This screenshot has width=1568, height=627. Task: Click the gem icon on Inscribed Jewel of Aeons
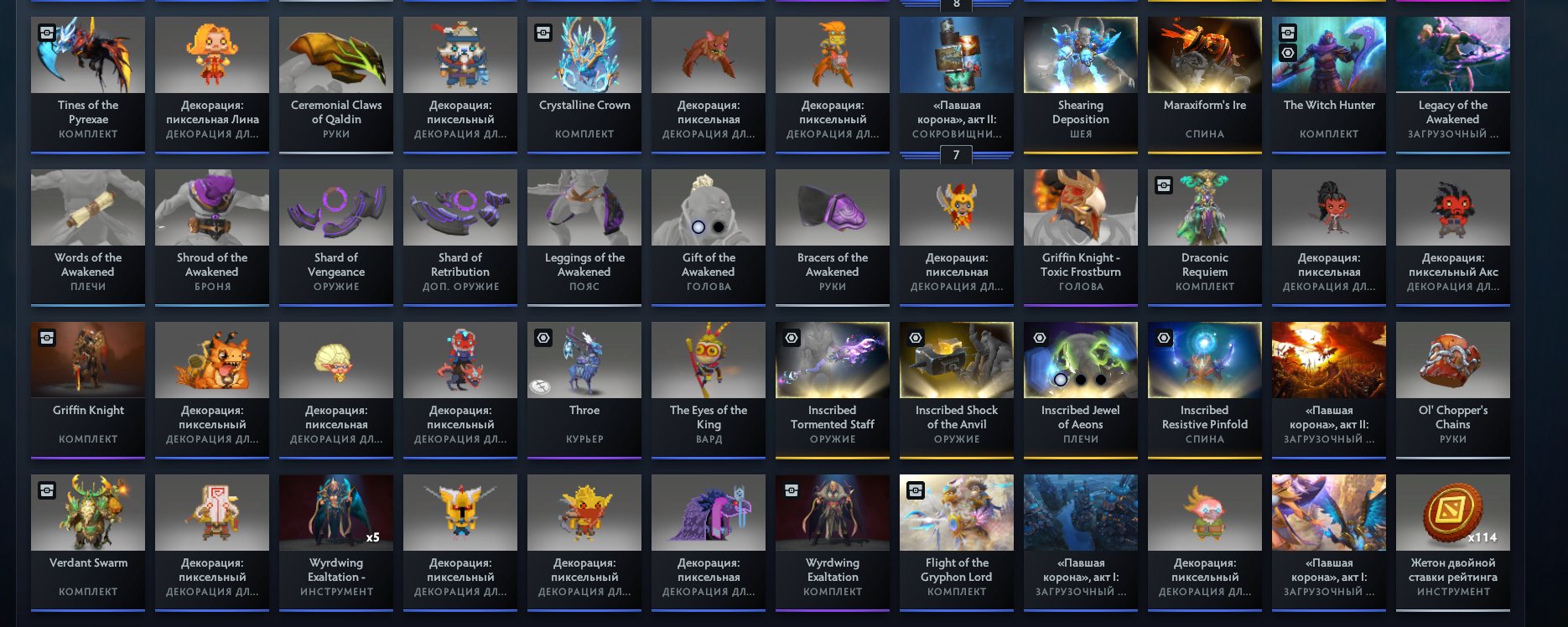tap(1040, 338)
